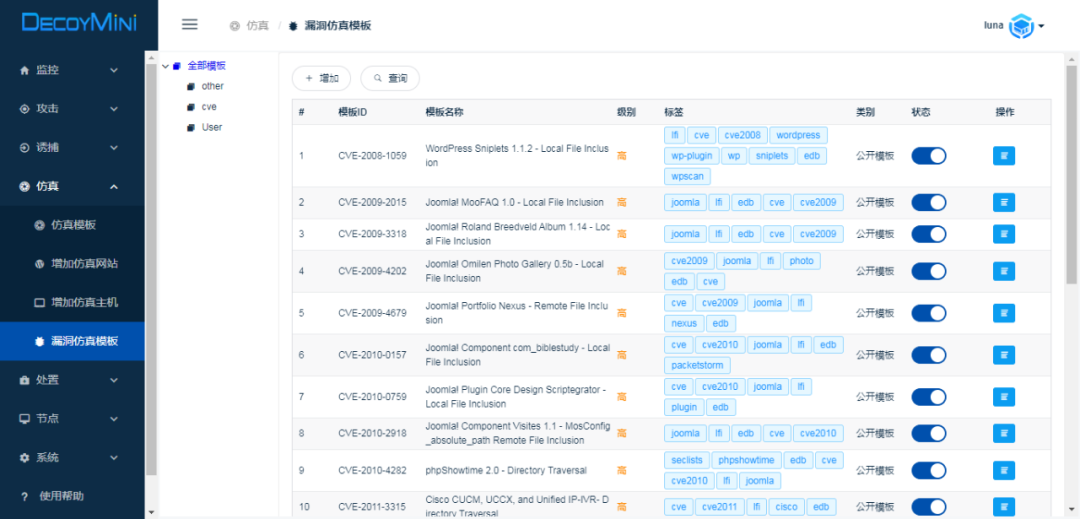The image size is (1080, 519).
Task: Click the breadcrumb icon beside 仿真
Action: [x=235, y=26]
